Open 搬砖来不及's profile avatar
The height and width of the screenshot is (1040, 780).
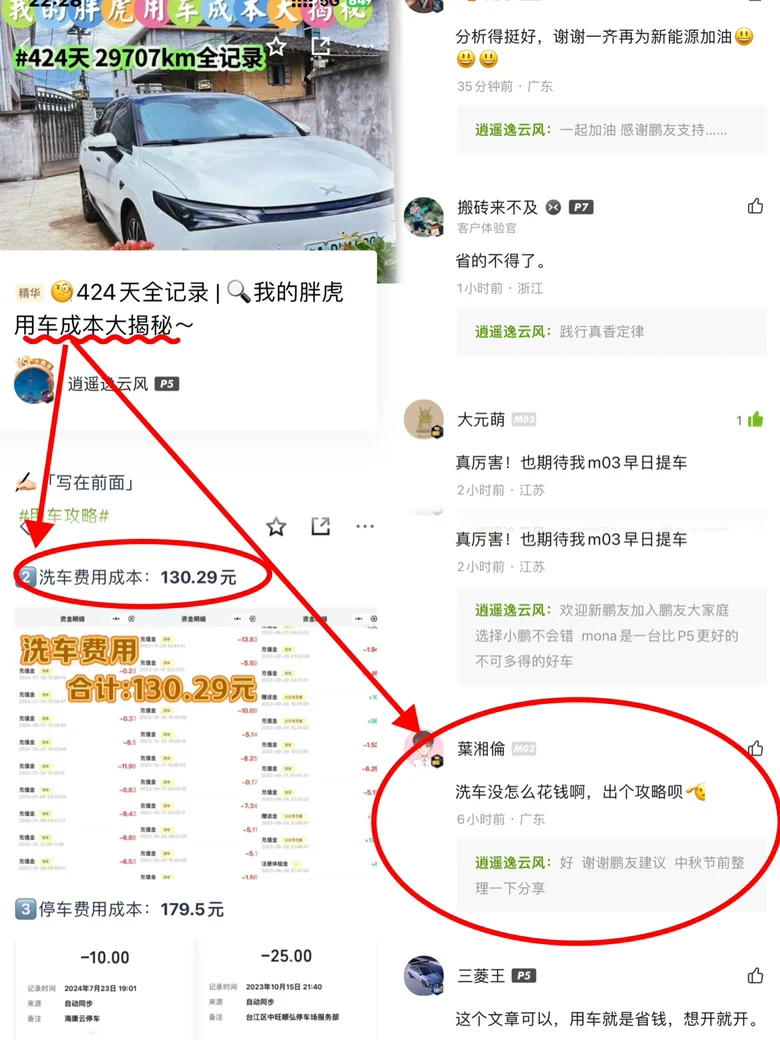[x=423, y=217]
